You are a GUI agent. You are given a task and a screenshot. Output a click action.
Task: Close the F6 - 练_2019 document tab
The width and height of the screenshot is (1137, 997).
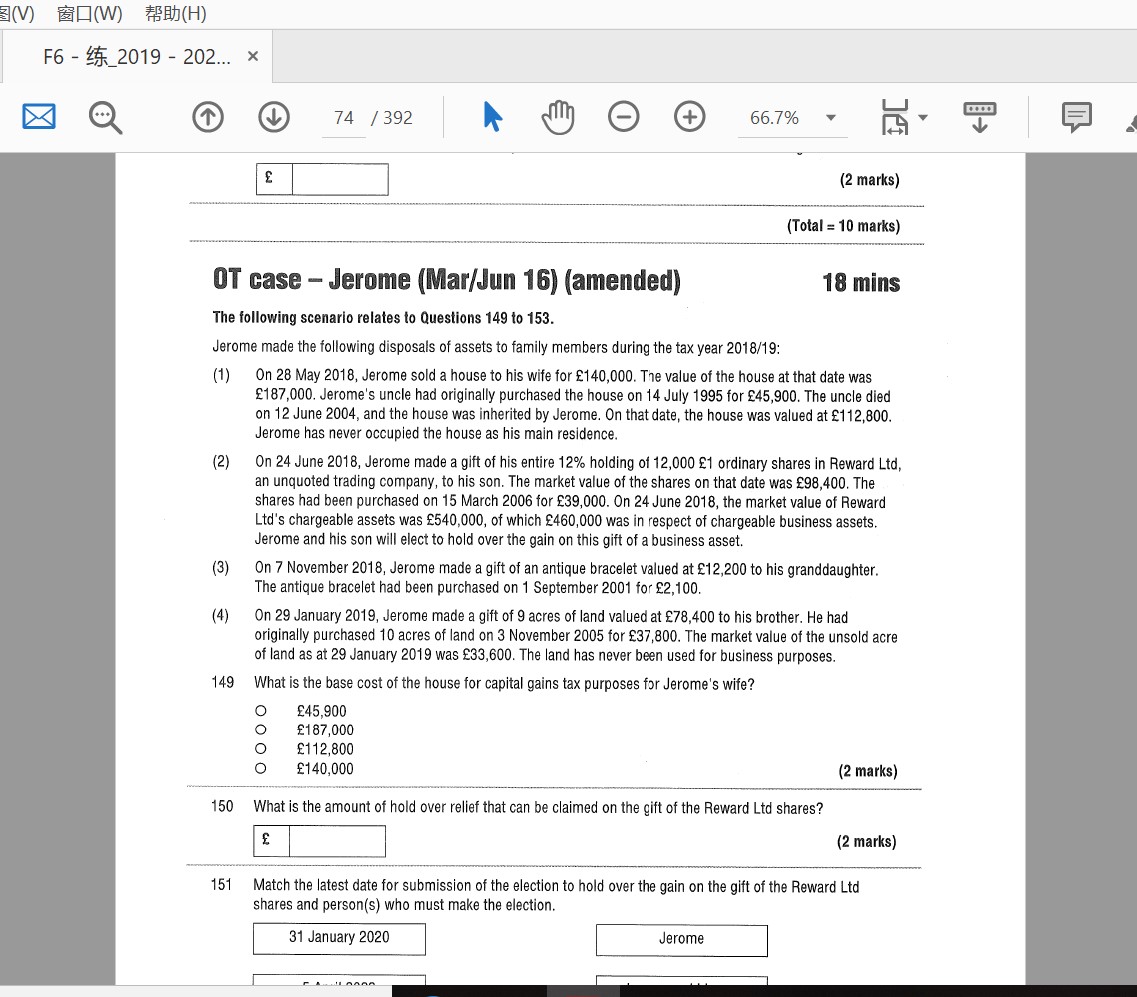click(253, 56)
